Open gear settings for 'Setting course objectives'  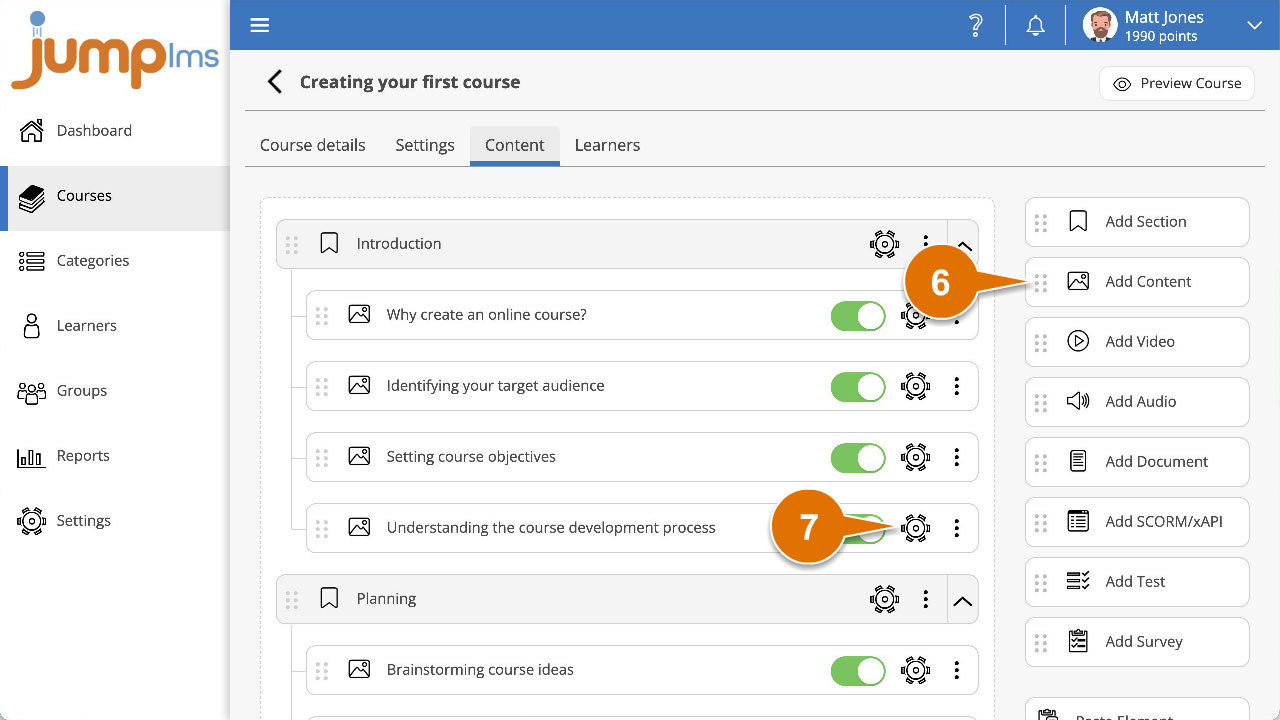tap(915, 458)
